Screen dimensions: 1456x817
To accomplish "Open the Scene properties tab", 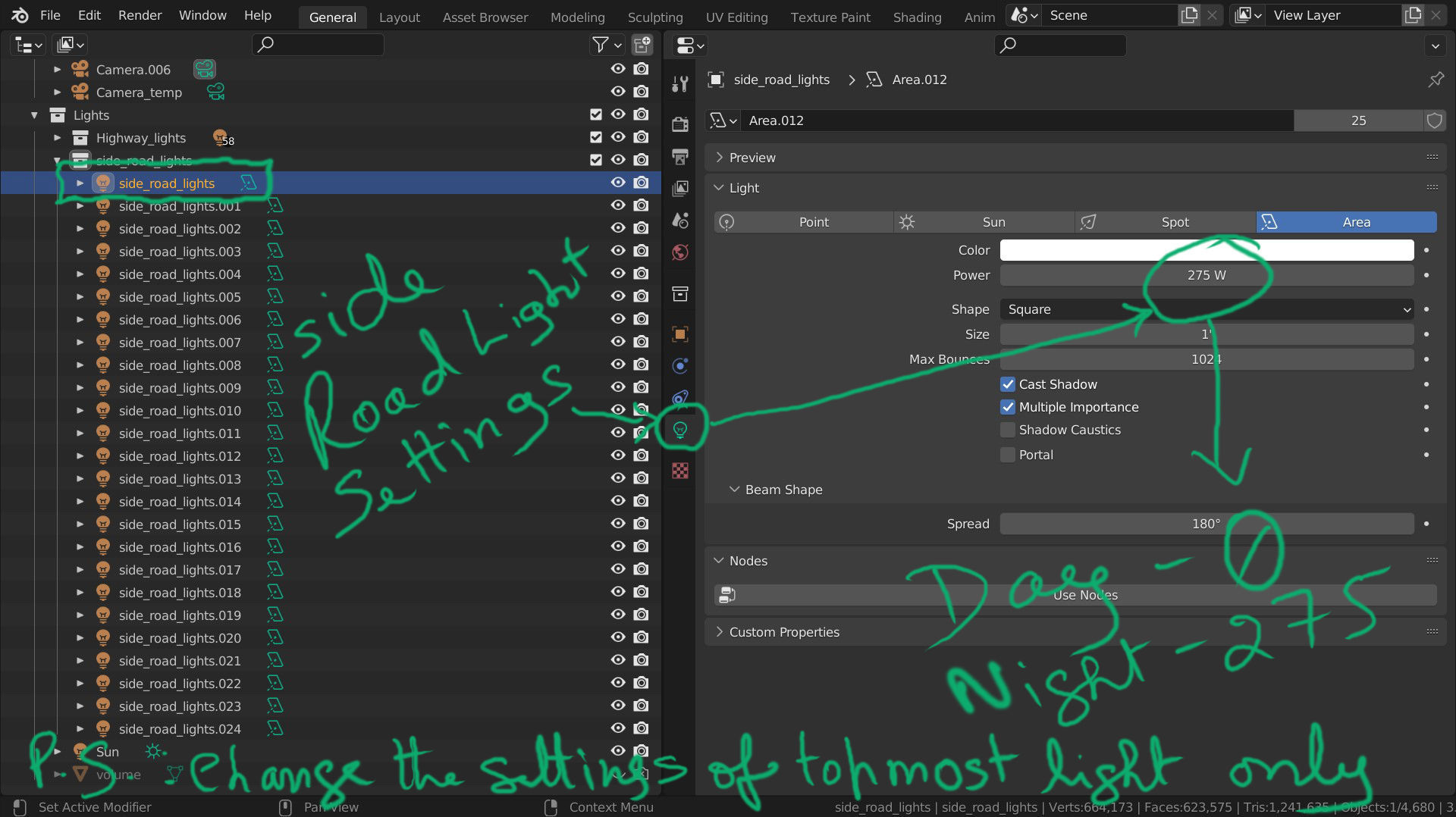I will tap(680, 220).
